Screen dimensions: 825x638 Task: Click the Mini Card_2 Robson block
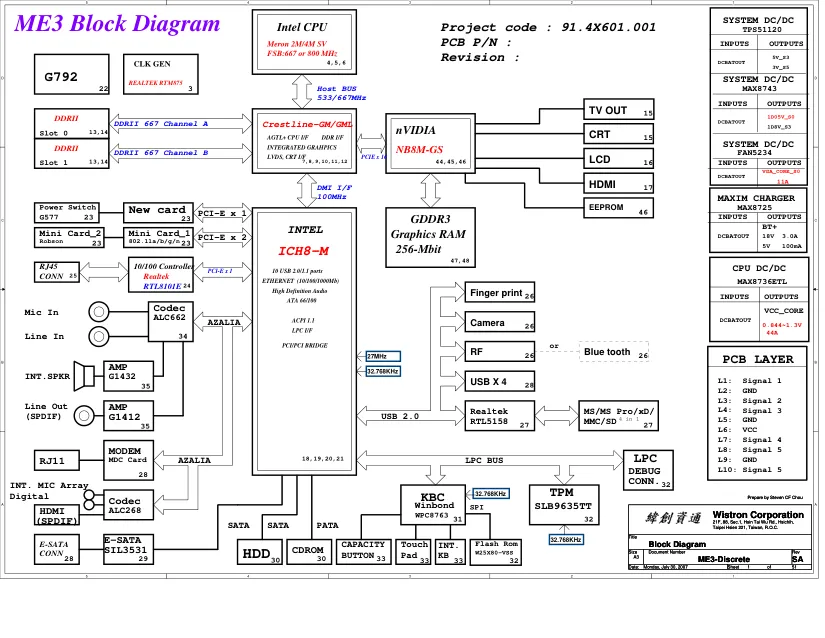pyautogui.click(x=69, y=237)
